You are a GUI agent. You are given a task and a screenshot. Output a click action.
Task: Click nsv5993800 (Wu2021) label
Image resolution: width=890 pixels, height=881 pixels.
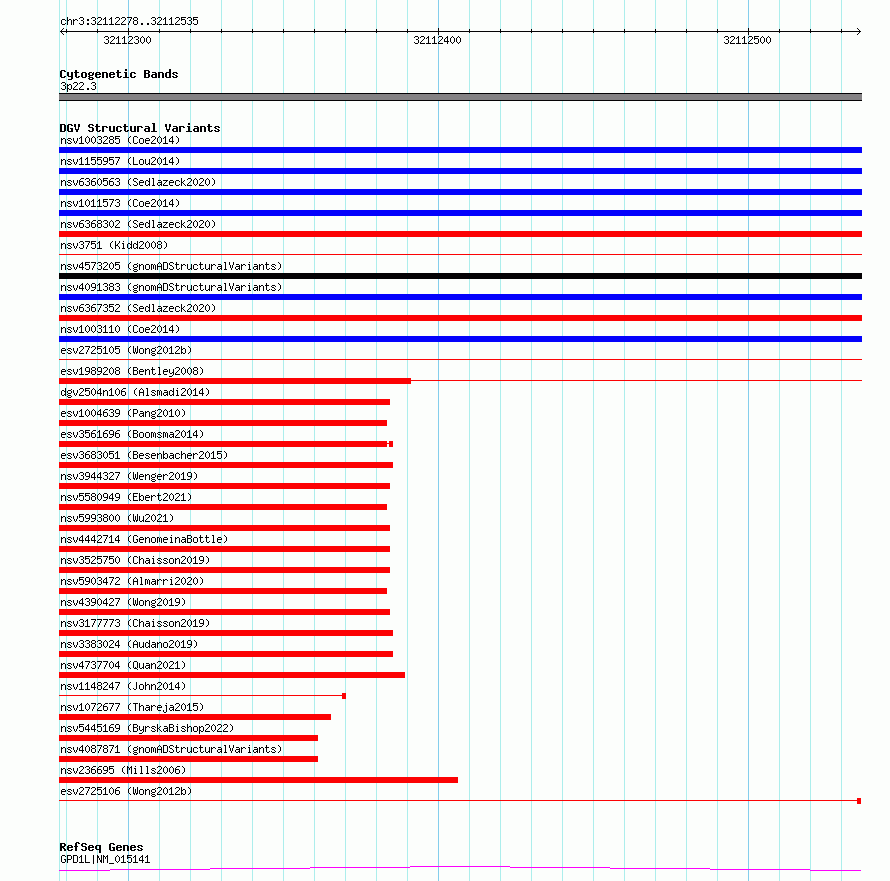117,518
